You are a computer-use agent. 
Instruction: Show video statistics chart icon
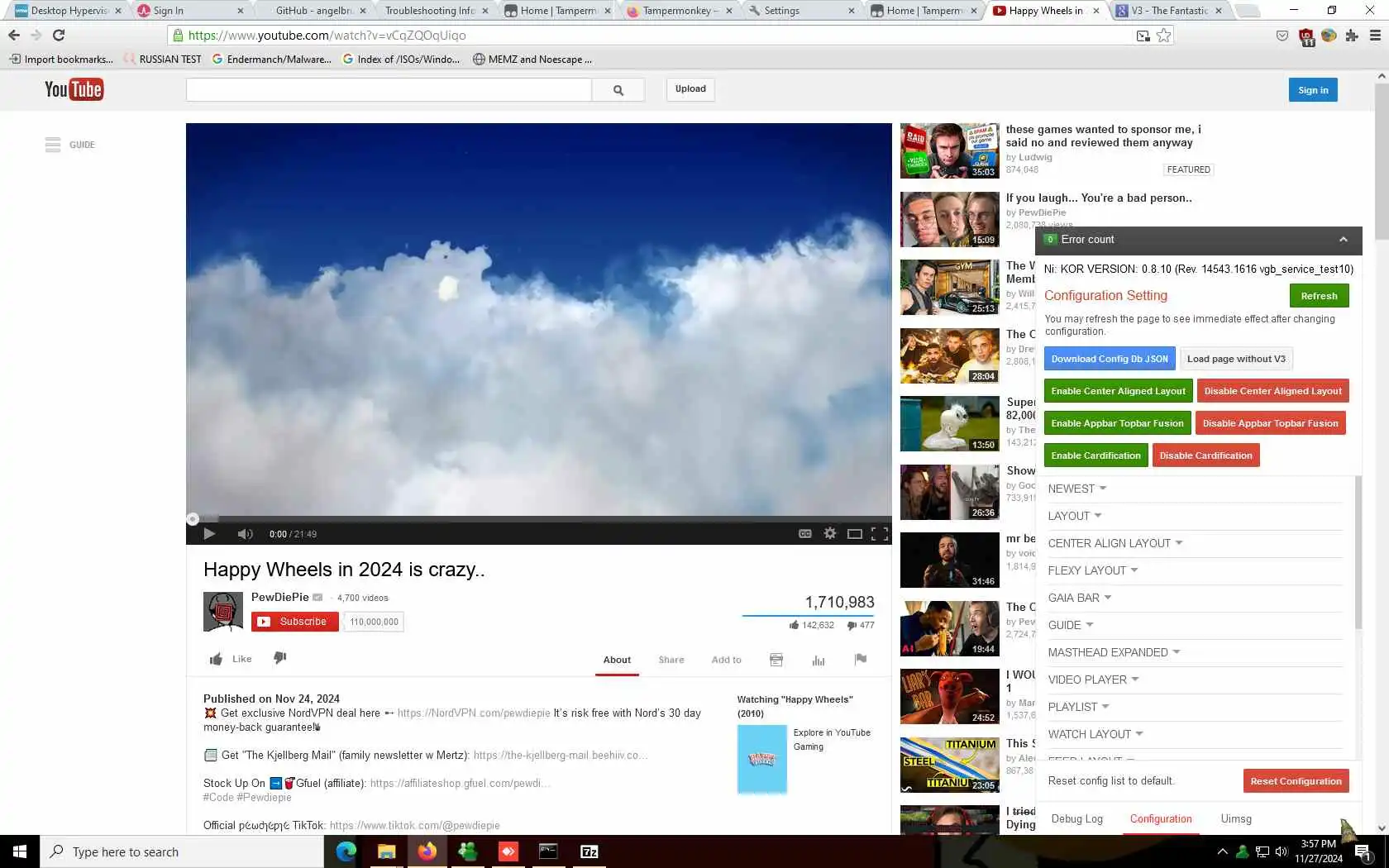pyautogui.click(x=819, y=660)
